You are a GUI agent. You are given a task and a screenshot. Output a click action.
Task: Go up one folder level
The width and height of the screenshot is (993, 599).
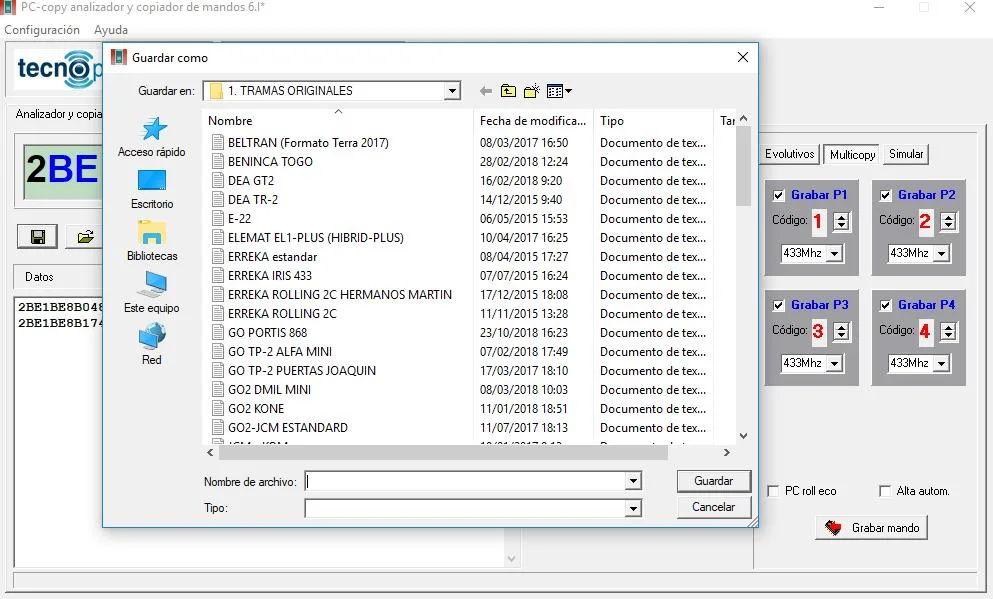point(508,91)
